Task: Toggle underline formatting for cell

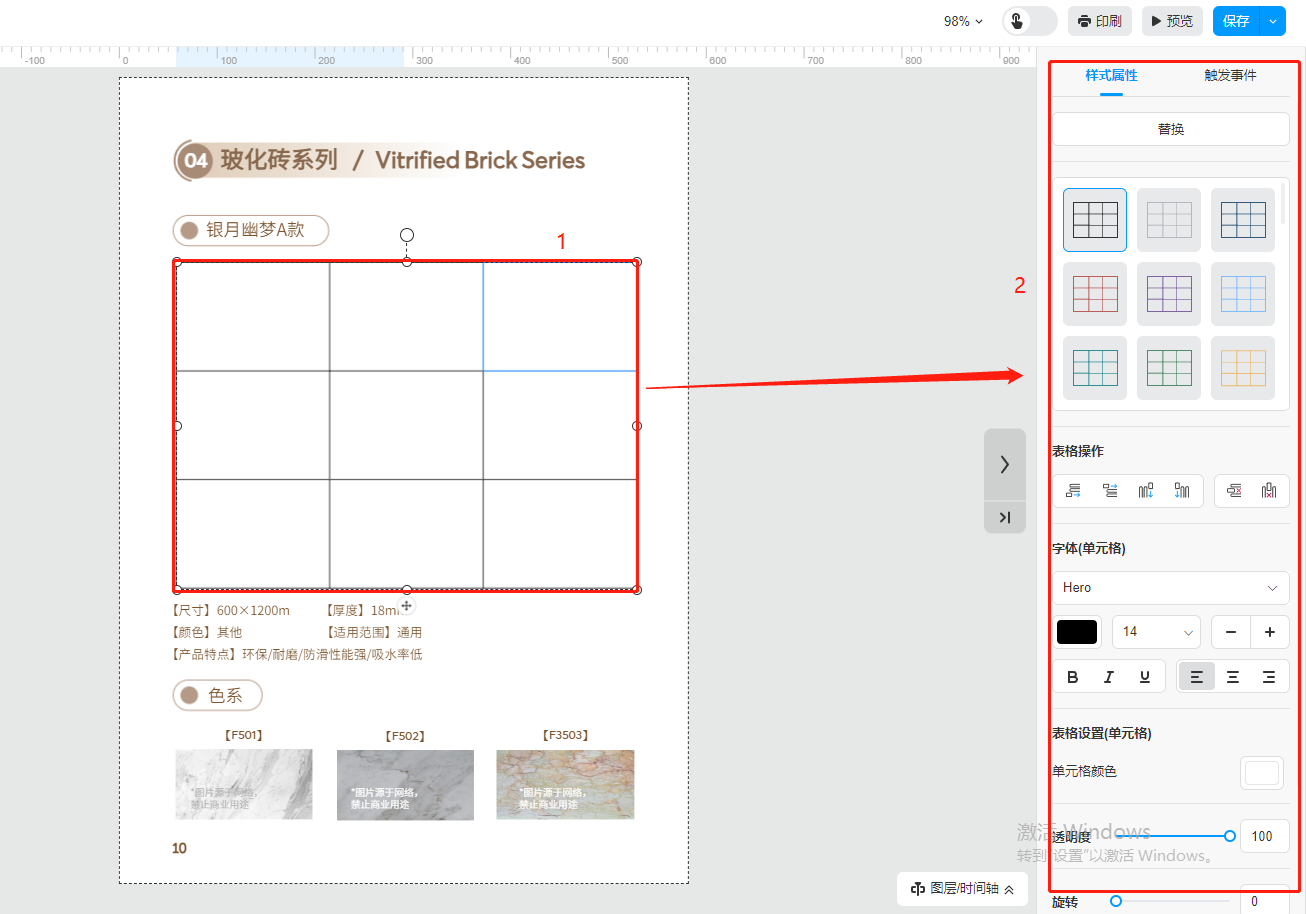Action: click(1145, 677)
